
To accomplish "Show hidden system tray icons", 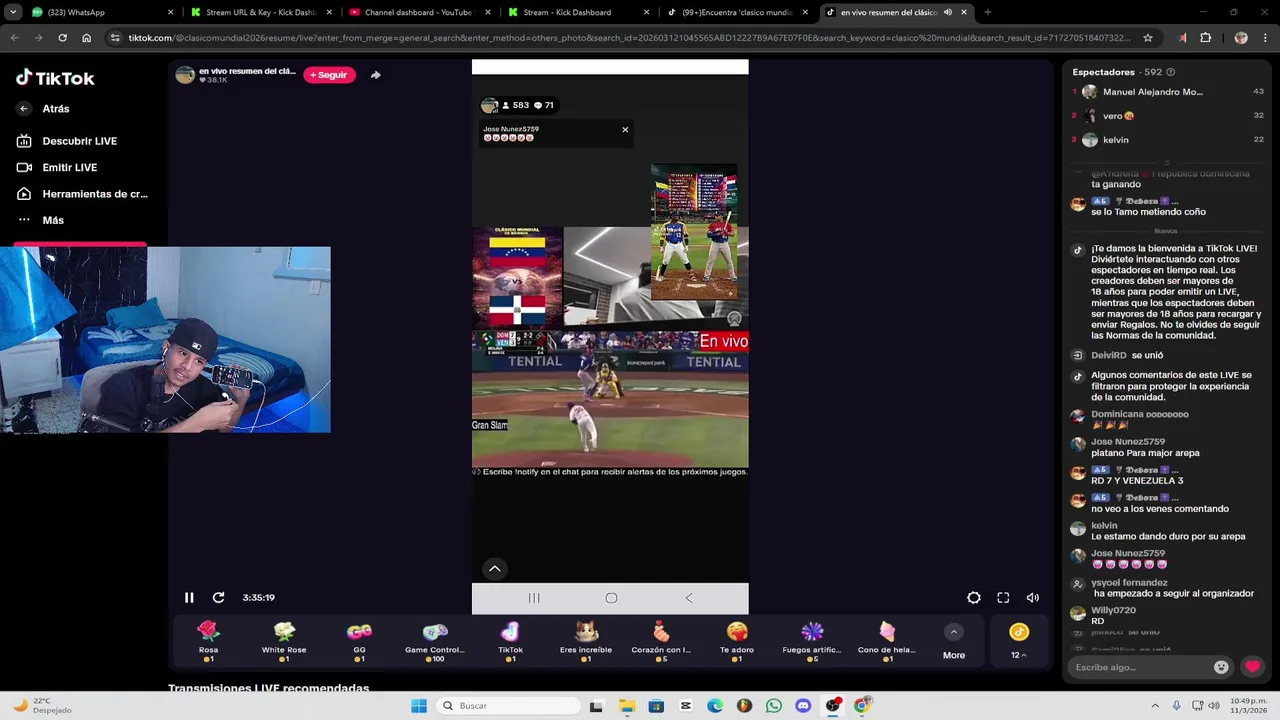I will 1156,706.
